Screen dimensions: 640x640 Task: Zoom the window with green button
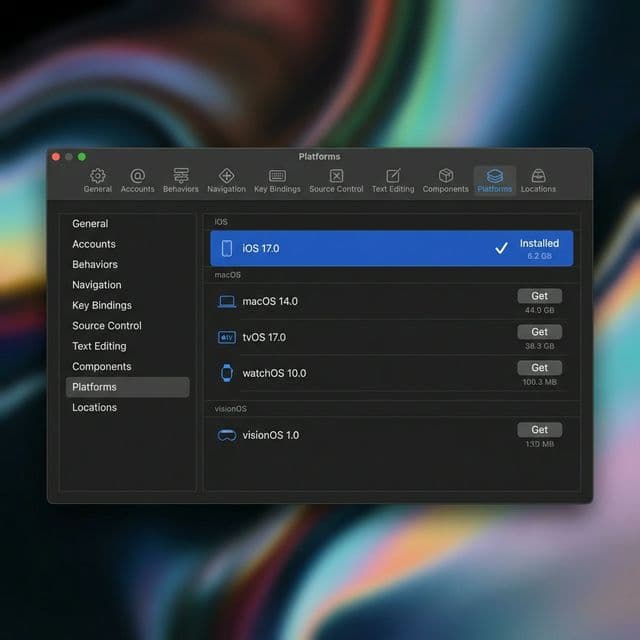point(82,157)
